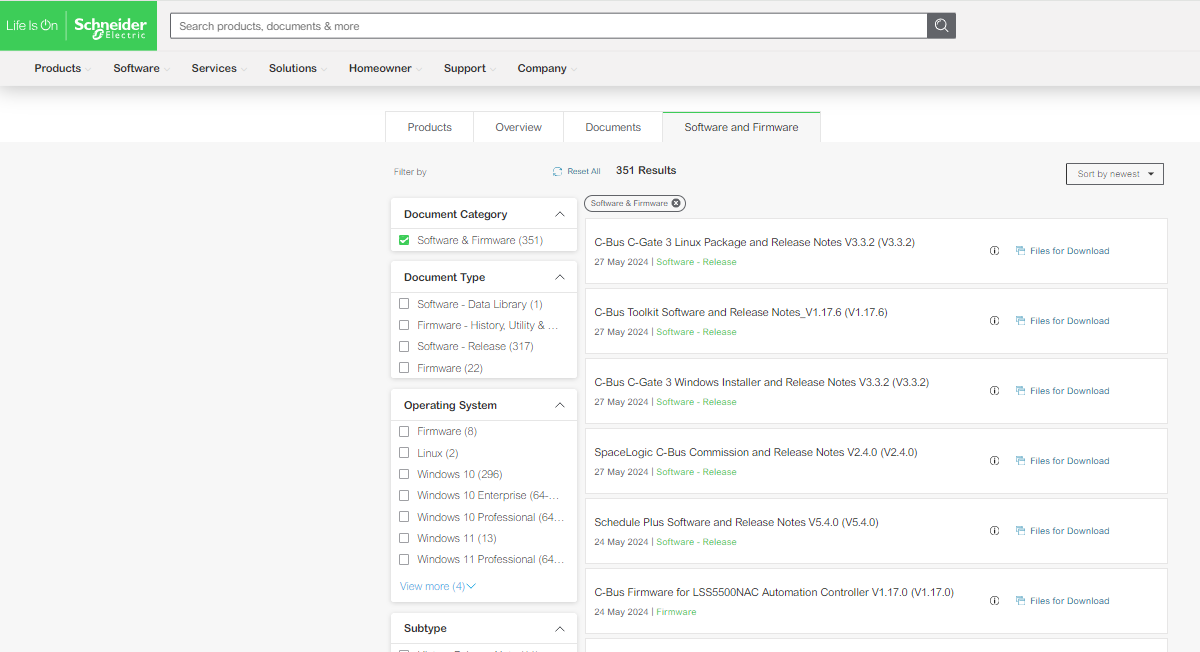Show info for Schedule Plus Software V5.4.0

[994, 531]
